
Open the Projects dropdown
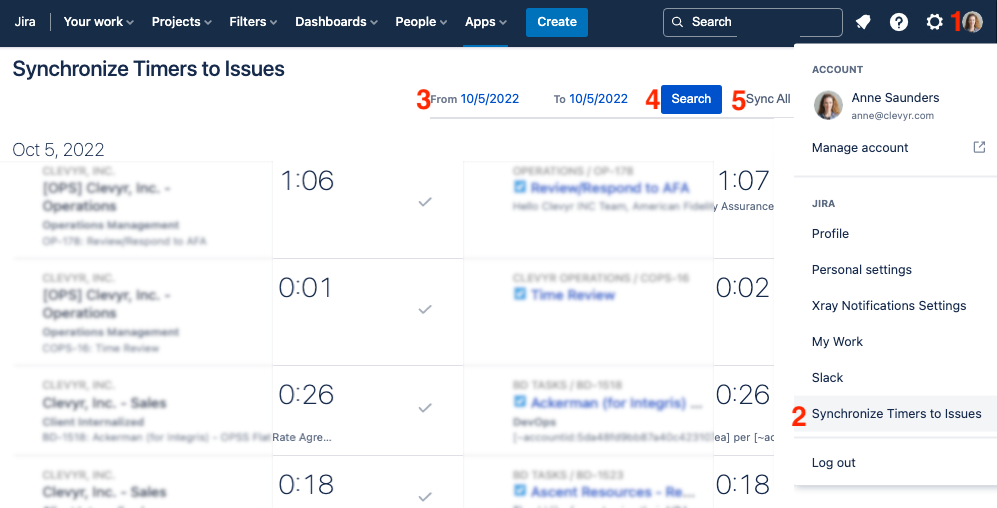[x=182, y=22]
